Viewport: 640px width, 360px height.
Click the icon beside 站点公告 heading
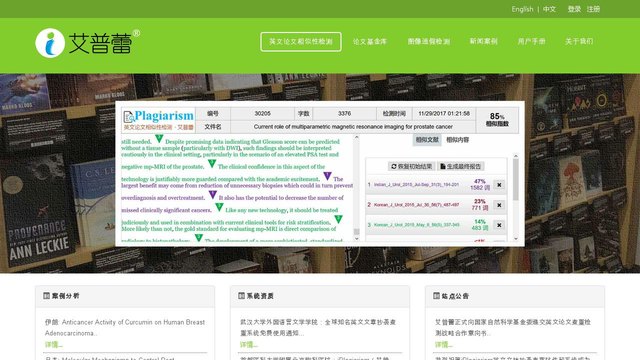pos(436,296)
